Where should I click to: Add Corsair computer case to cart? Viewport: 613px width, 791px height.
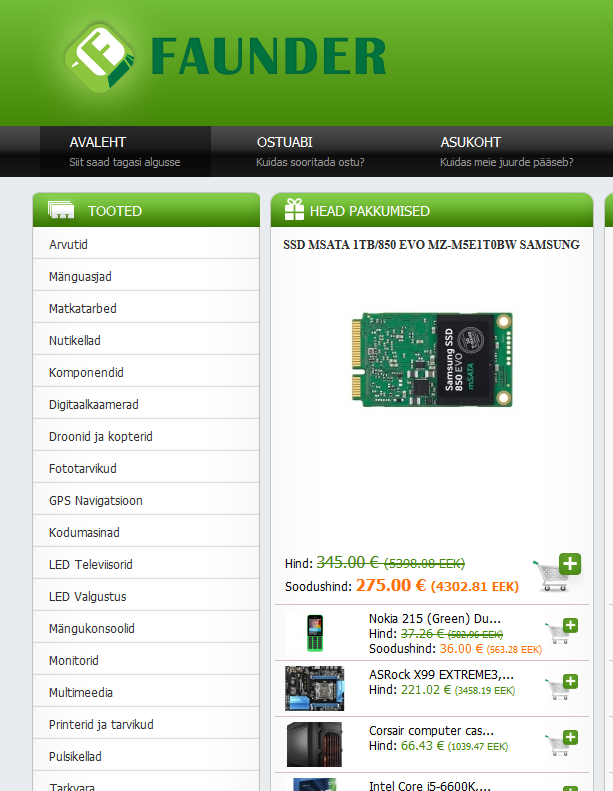point(562,743)
